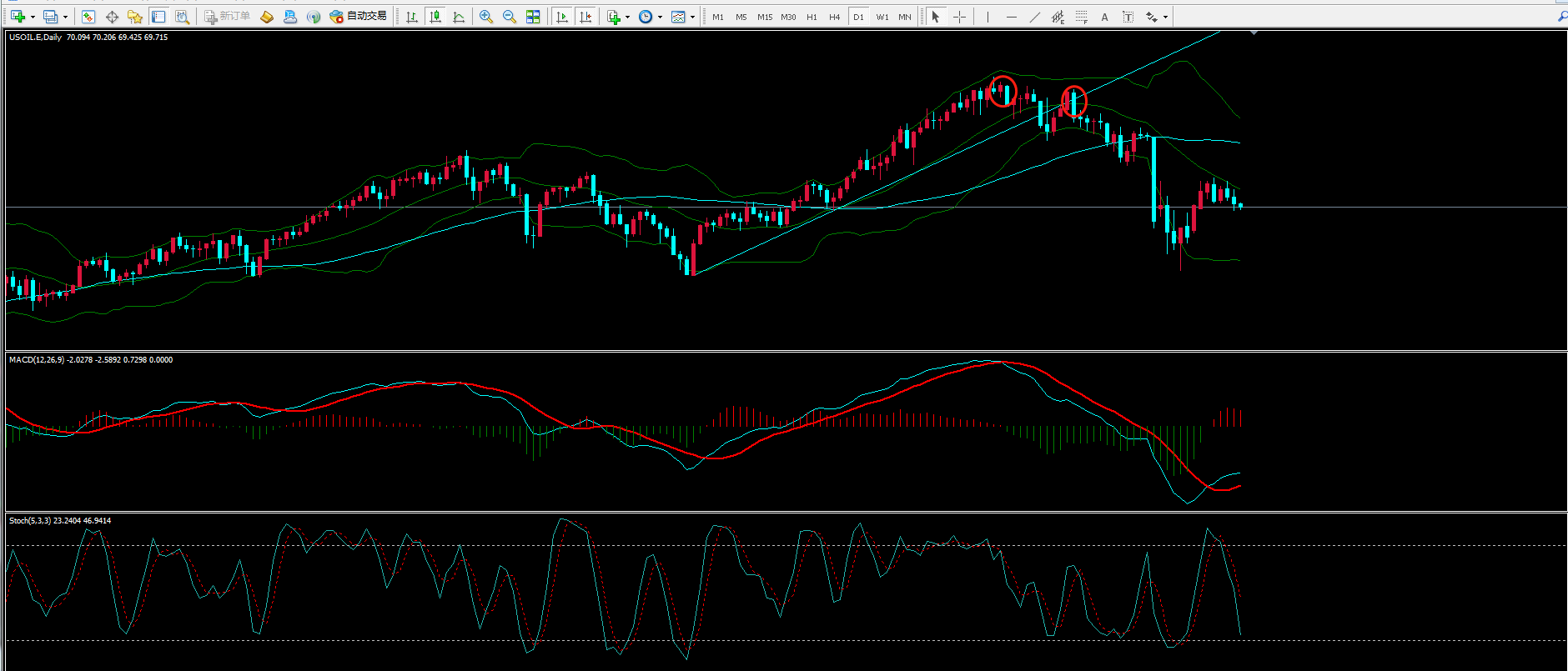Expand the new chart dropdown arrow
The width and height of the screenshot is (1568, 671).
33,17
